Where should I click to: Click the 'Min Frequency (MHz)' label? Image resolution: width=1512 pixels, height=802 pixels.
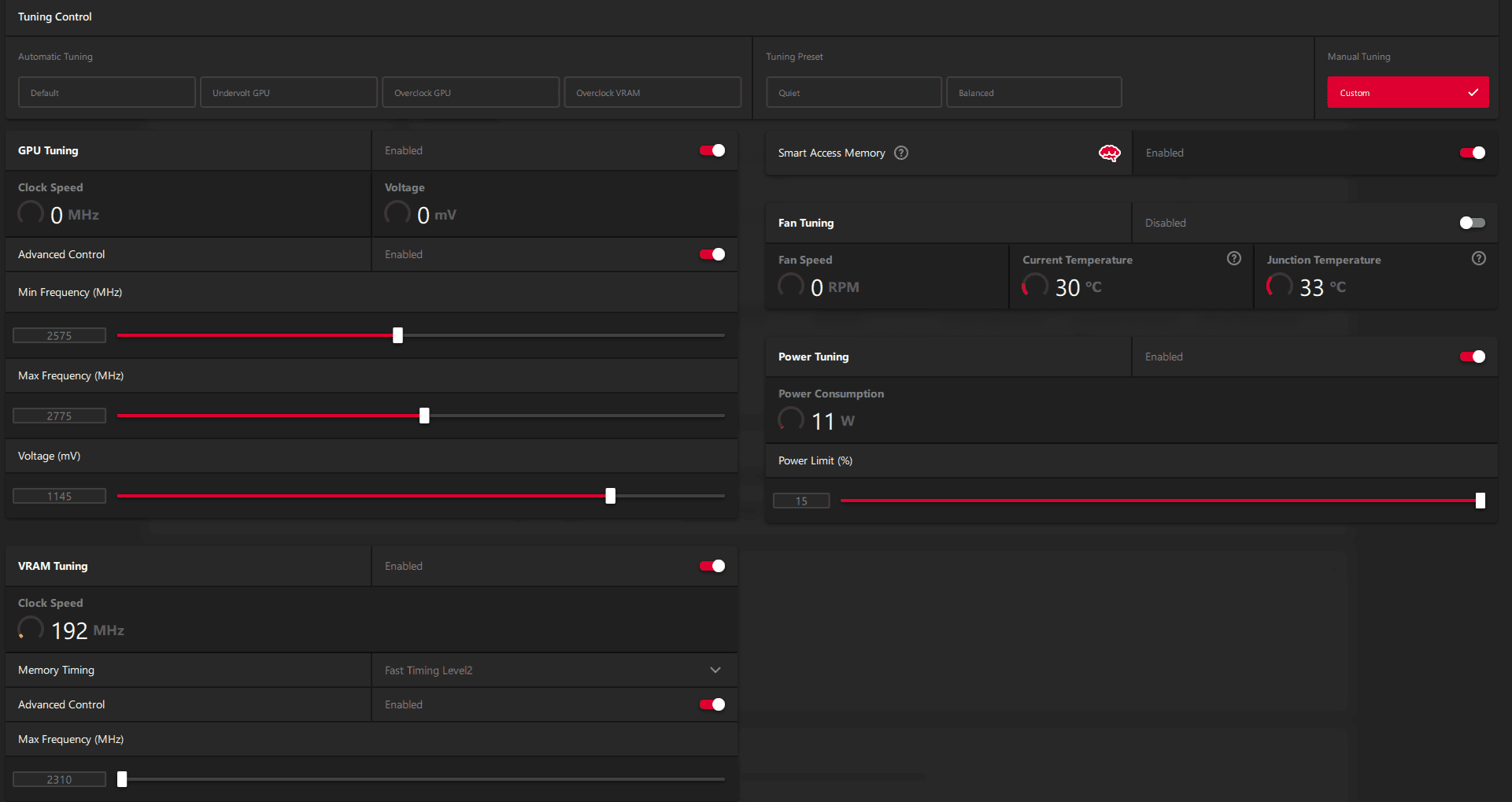[x=70, y=292]
